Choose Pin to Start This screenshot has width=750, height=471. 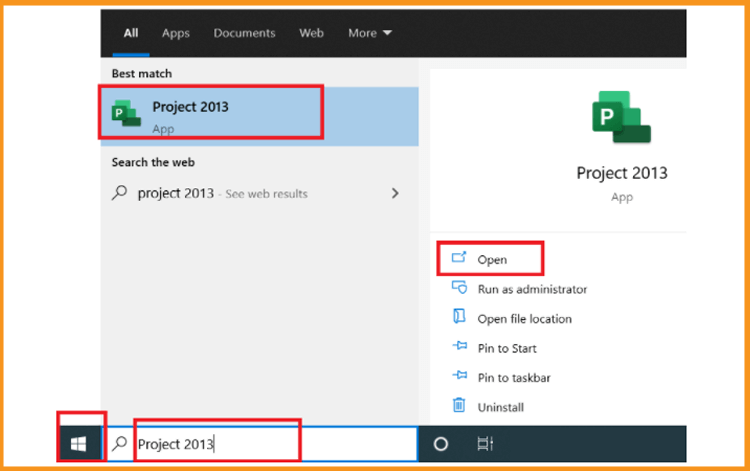pos(507,349)
